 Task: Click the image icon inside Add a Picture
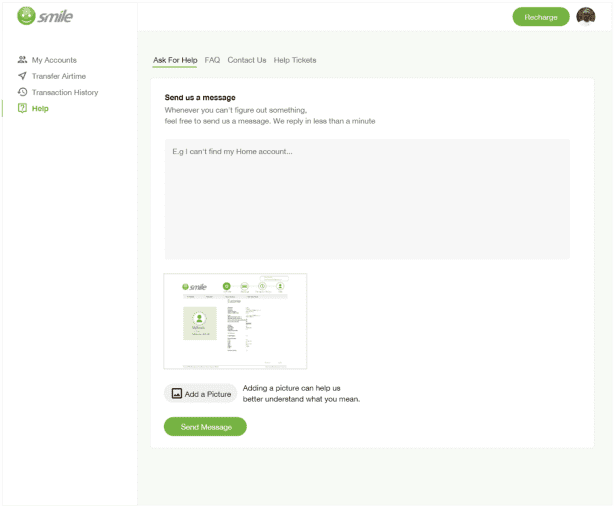click(176, 394)
